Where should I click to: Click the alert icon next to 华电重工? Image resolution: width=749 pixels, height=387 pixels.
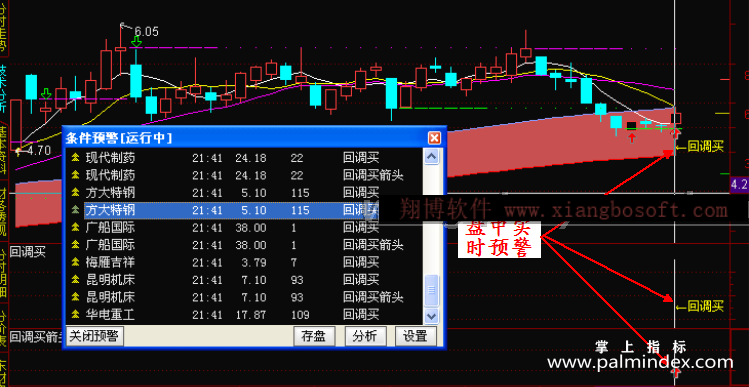[x=75, y=315]
